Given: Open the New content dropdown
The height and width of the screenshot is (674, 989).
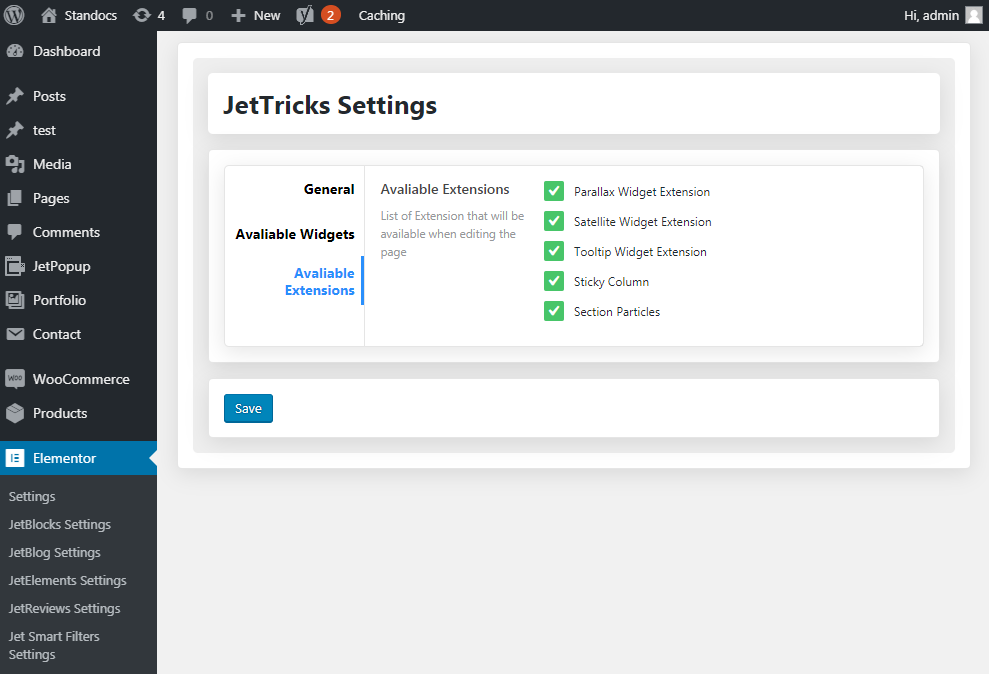Looking at the screenshot, I should coord(255,16).
